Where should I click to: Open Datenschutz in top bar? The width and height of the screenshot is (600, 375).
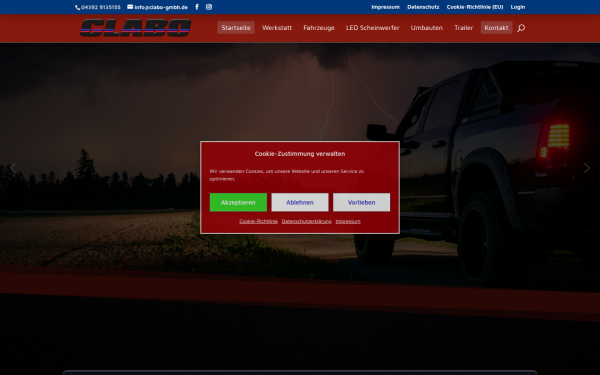pyautogui.click(x=423, y=7)
